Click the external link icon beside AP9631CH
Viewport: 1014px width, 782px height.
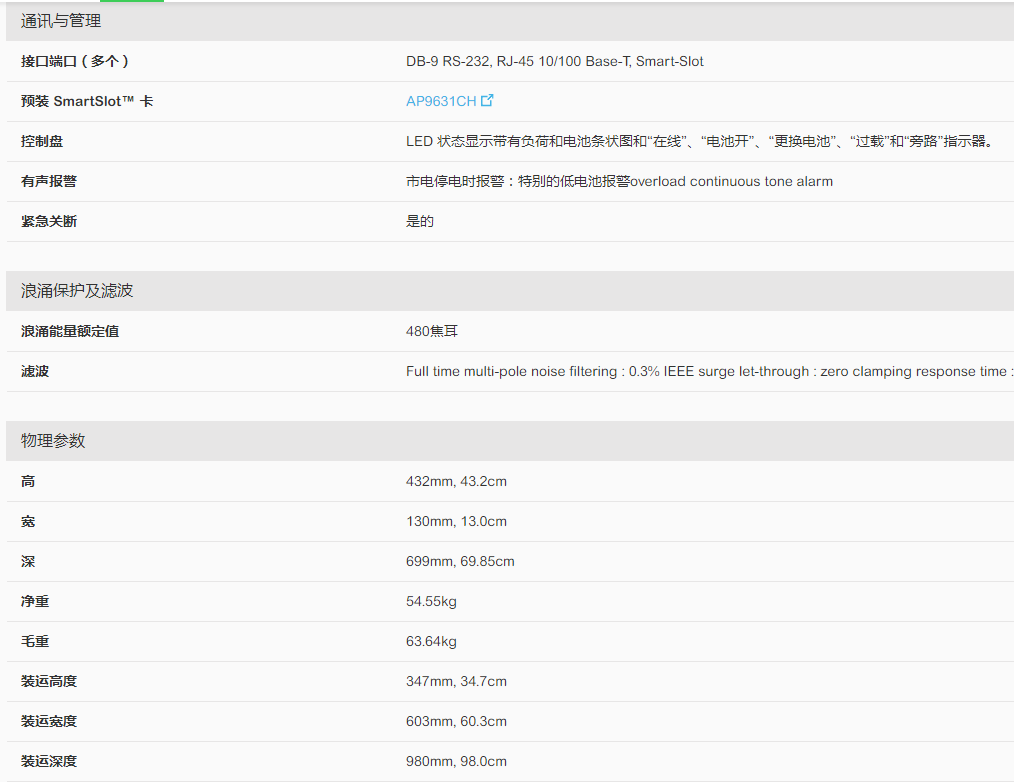click(488, 100)
